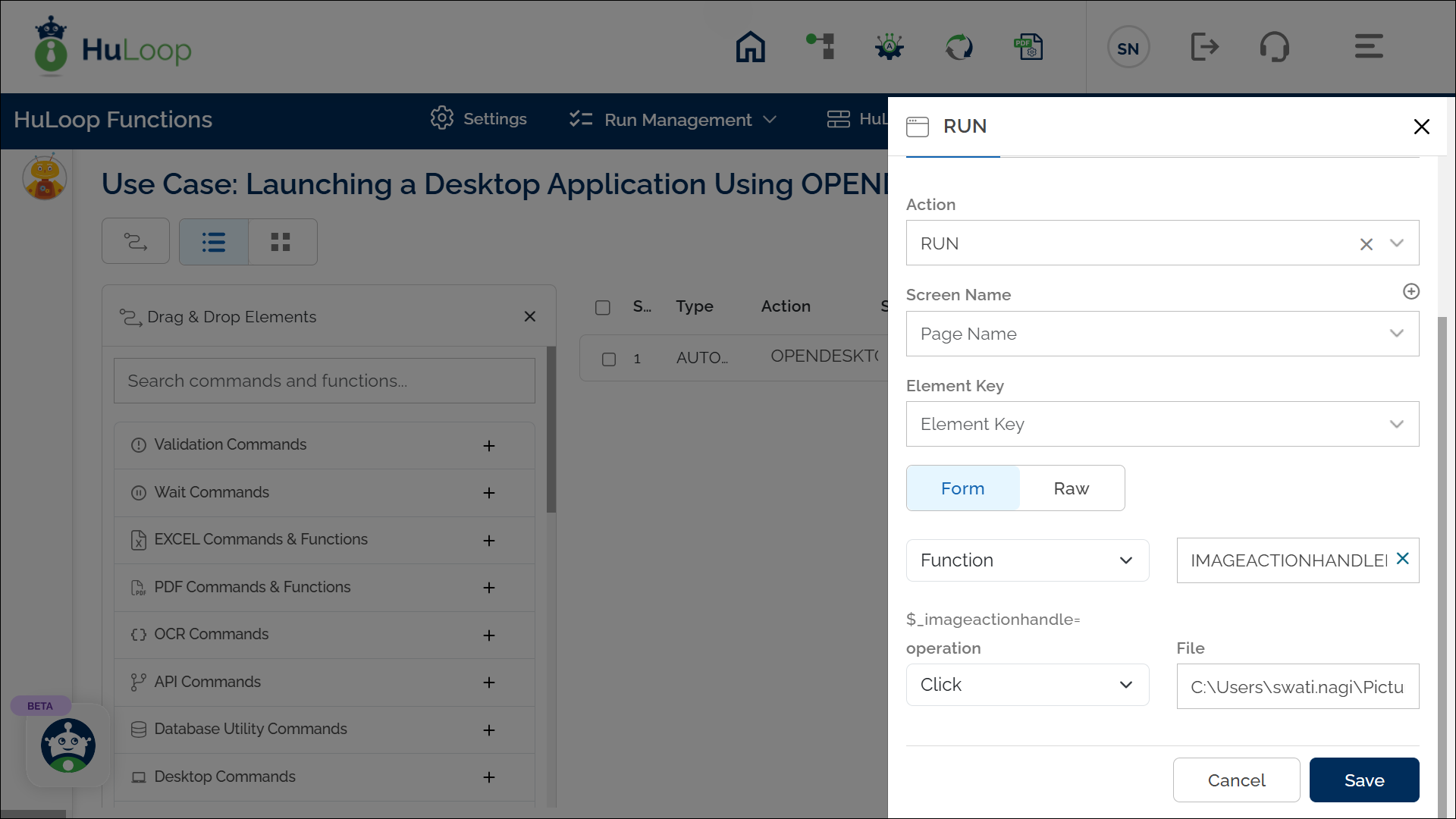Click the circular sync arrows icon
Screen dimensions: 1456x819
pyautogui.click(x=959, y=47)
